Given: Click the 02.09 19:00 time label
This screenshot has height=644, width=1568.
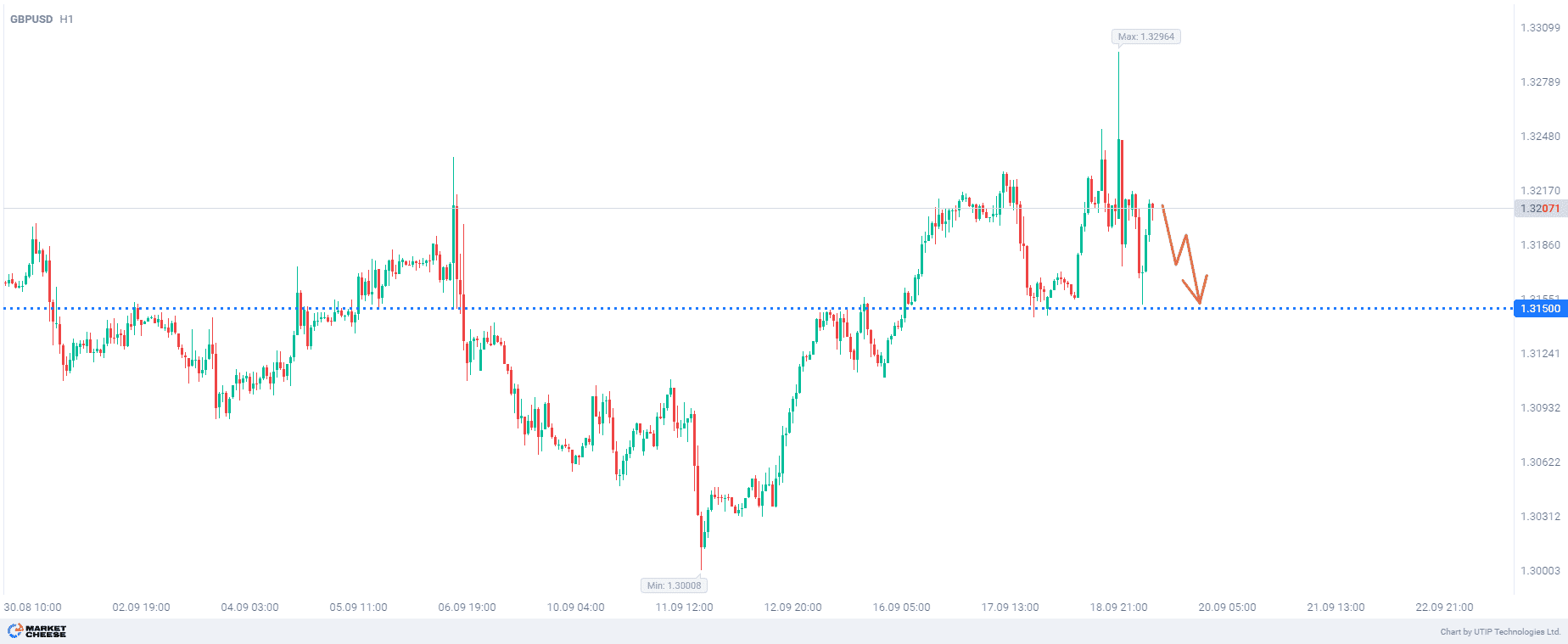Looking at the screenshot, I should click(x=141, y=608).
